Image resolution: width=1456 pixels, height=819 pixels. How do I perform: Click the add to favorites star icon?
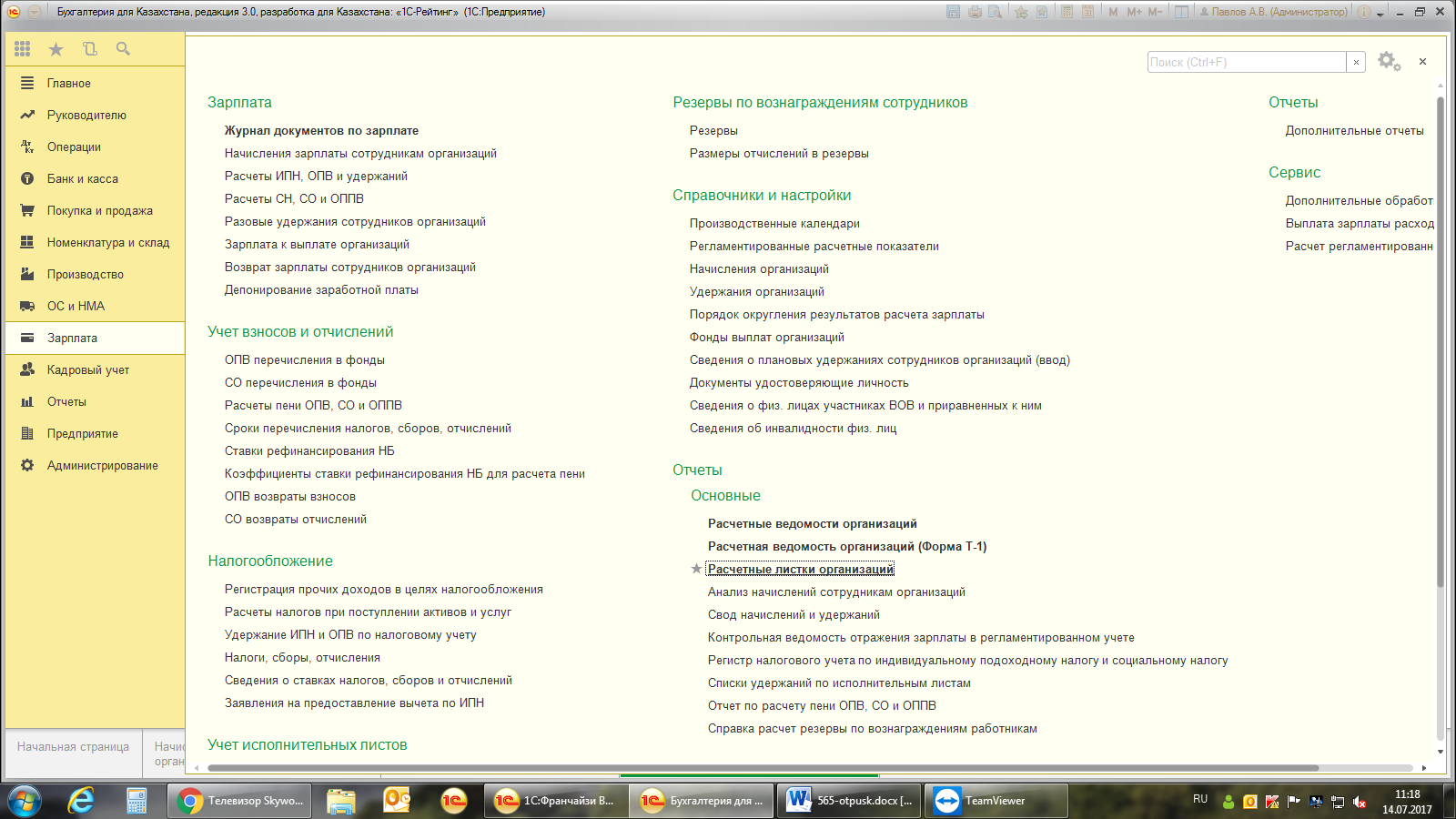(1021, 12)
